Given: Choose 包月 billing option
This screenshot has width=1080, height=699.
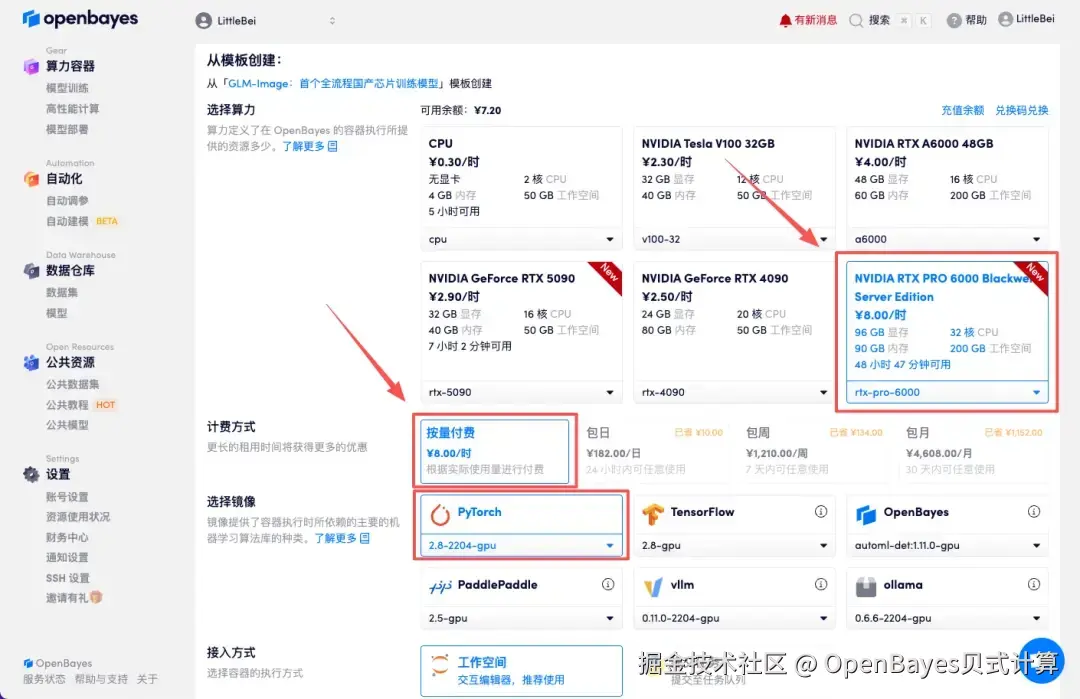Looking at the screenshot, I should (974, 450).
